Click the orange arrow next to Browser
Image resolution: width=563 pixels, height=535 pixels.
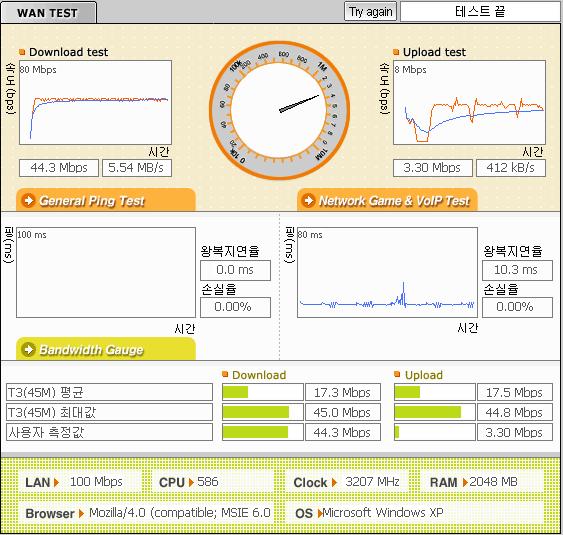81,513
